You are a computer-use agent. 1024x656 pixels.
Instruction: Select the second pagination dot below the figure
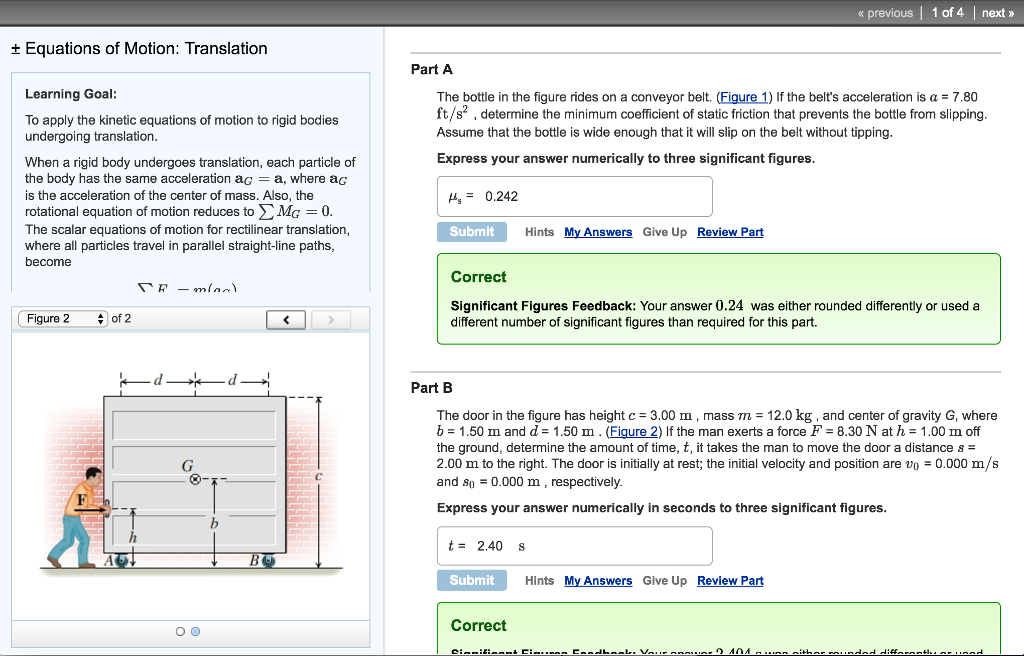pyautogui.click(x=194, y=631)
